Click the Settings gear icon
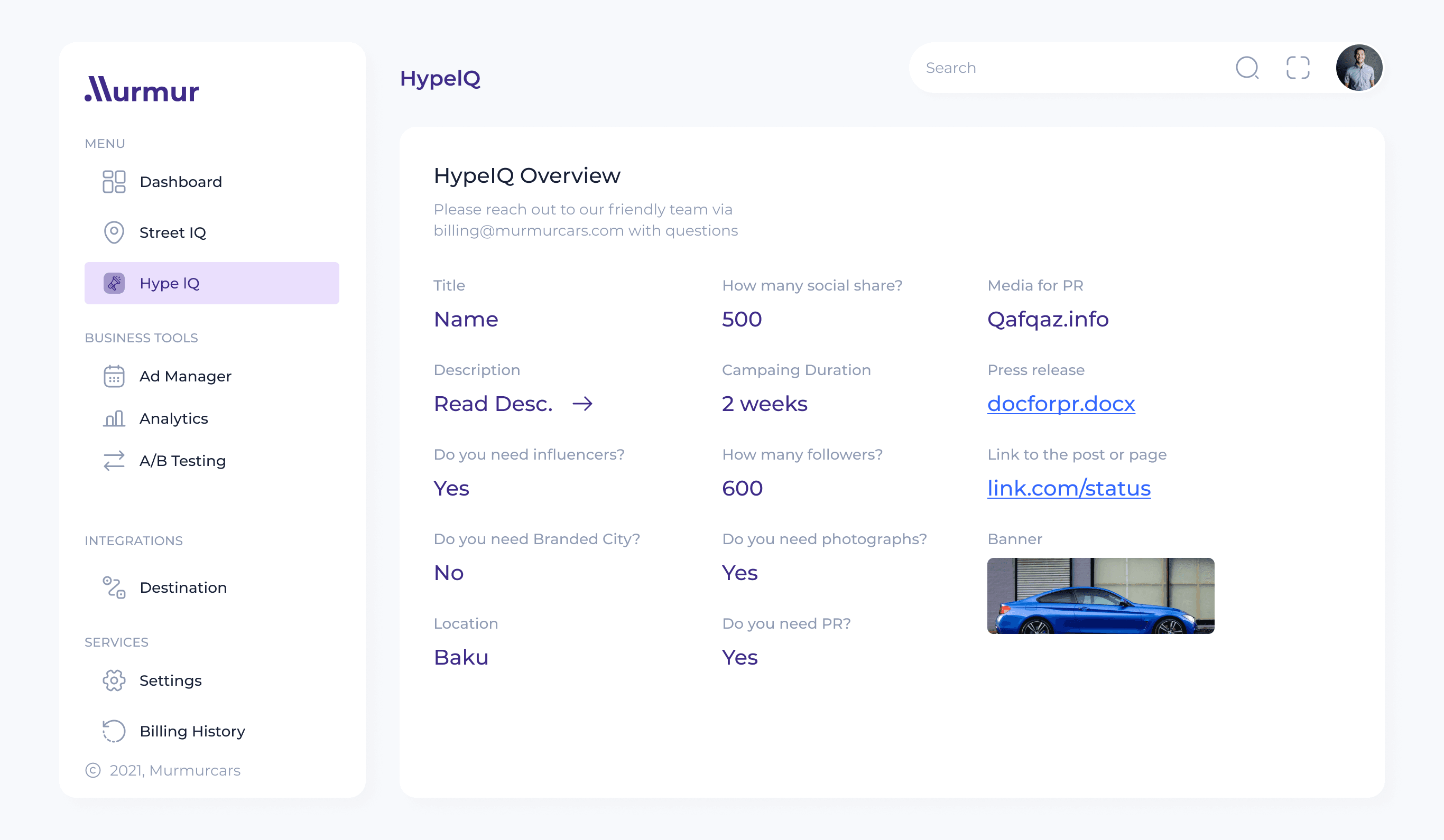 (x=114, y=680)
